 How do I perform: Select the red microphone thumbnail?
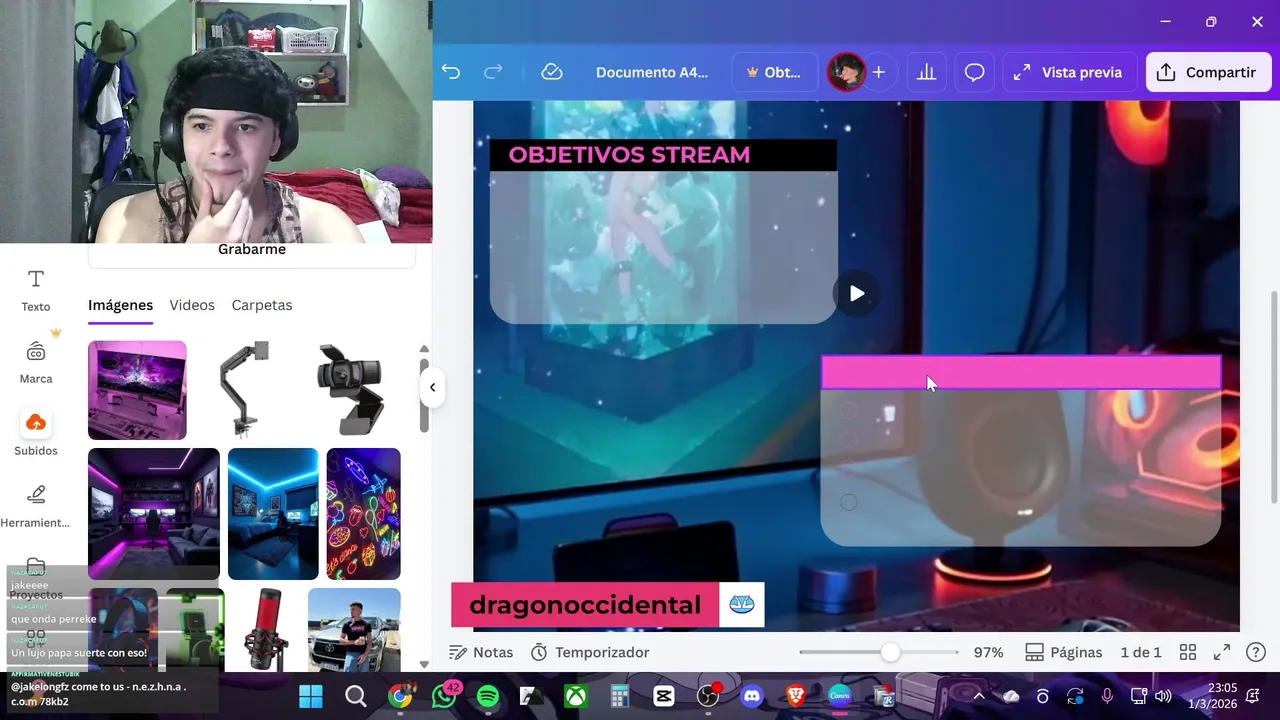pyautogui.click(x=266, y=629)
